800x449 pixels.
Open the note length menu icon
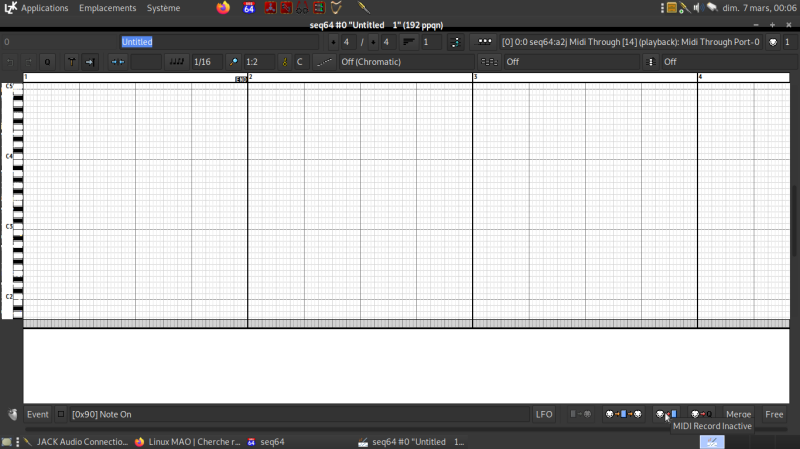177,62
